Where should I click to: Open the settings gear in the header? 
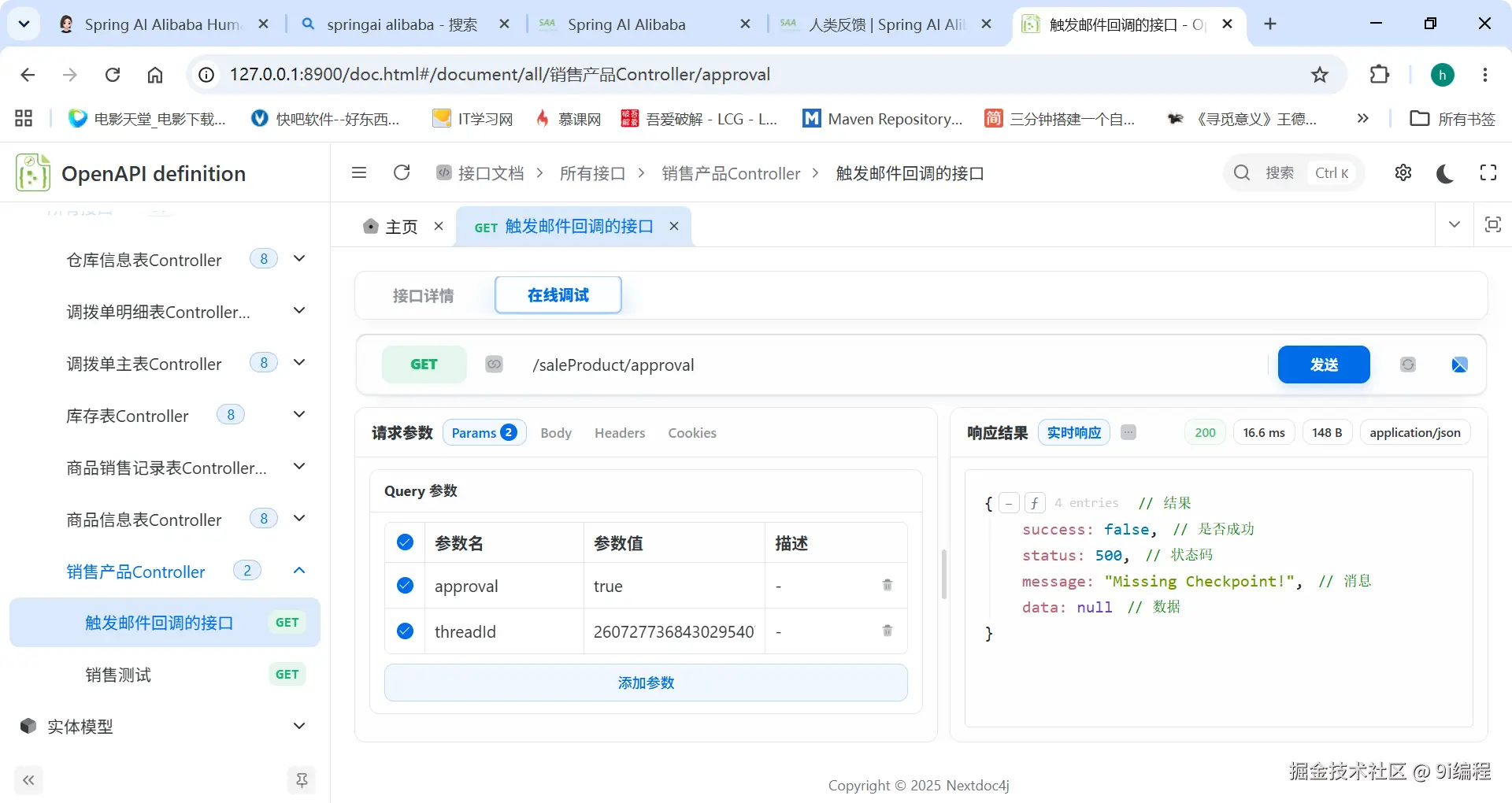pos(1403,172)
